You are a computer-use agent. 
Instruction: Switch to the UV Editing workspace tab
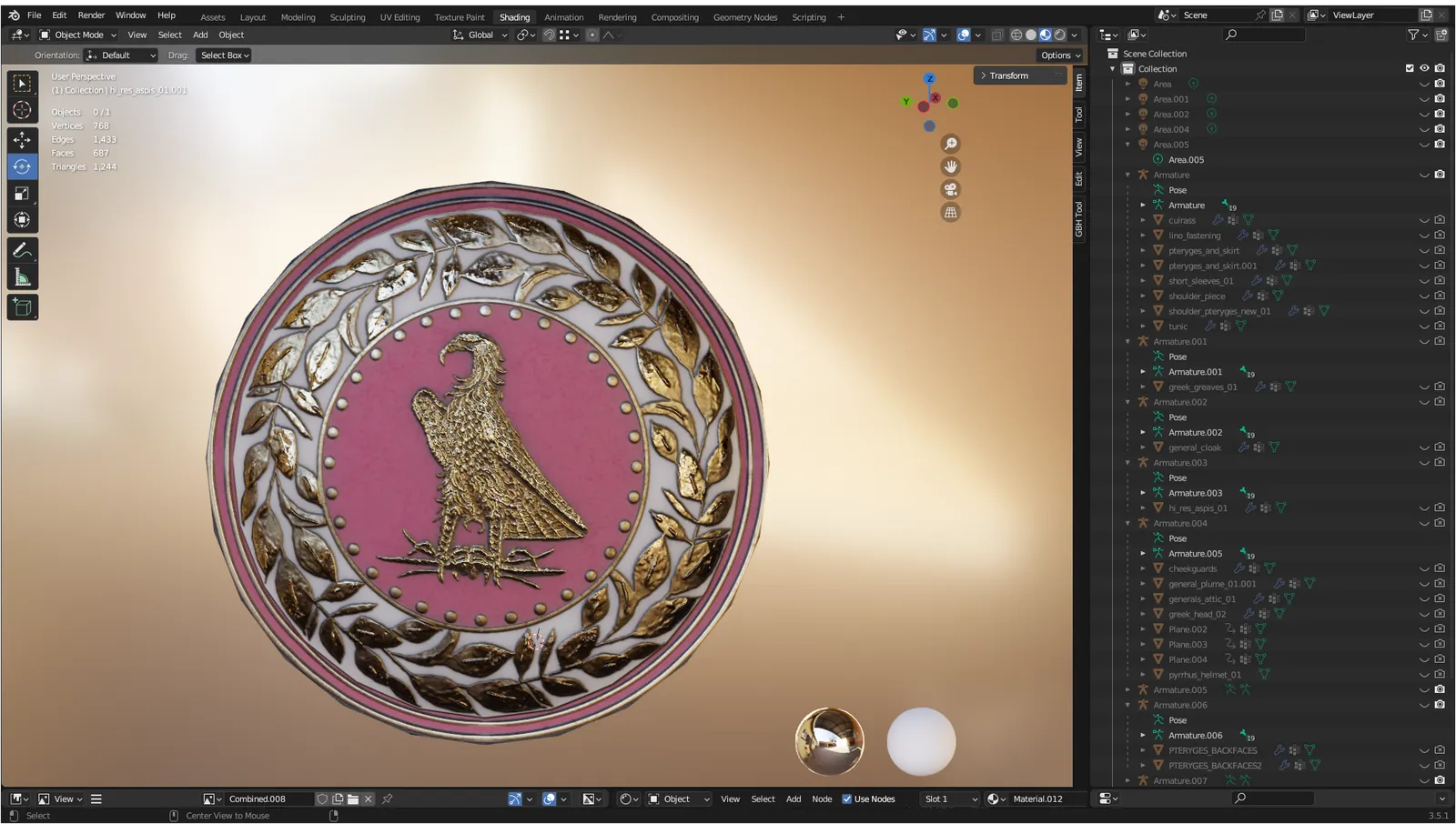click(399, 17)
